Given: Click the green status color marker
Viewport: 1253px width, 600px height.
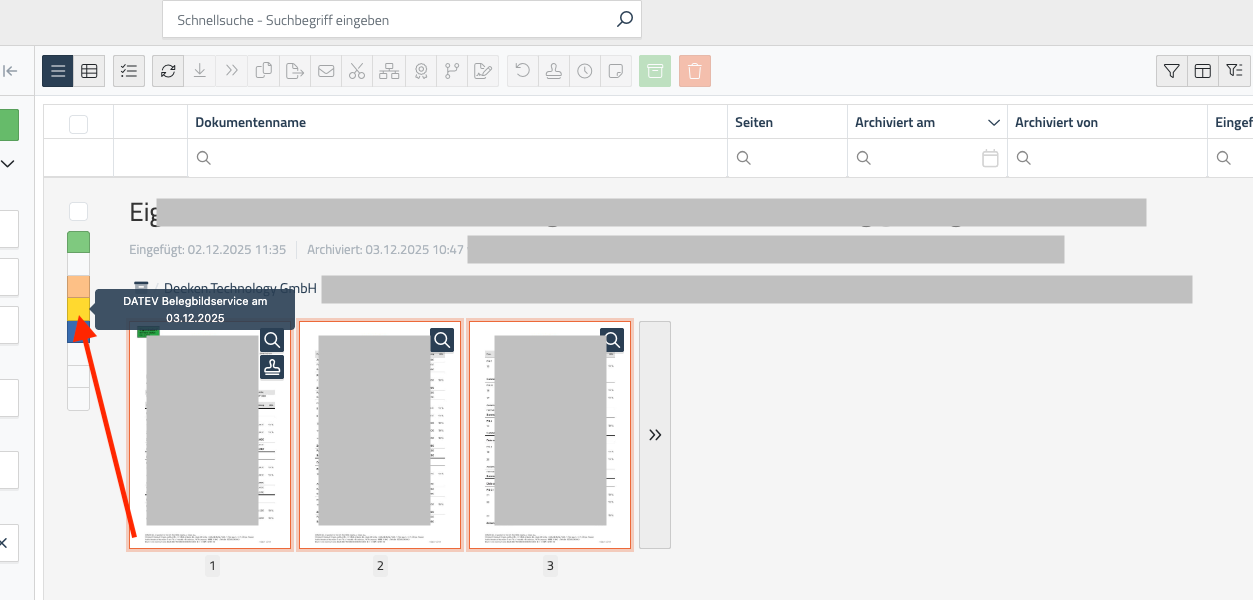Looking at the screenshot, I should [78, 242].
